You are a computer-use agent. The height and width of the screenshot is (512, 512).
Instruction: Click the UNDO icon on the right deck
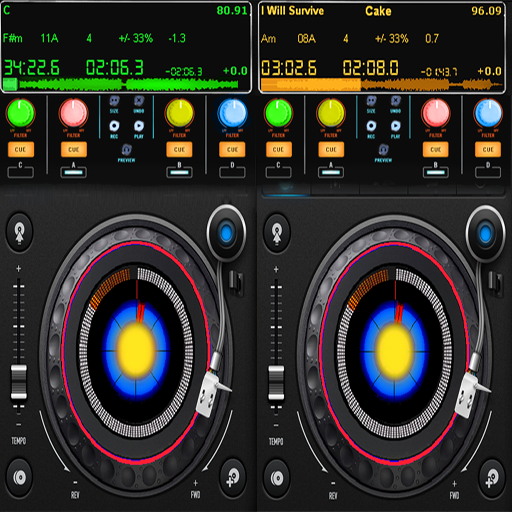396,101
